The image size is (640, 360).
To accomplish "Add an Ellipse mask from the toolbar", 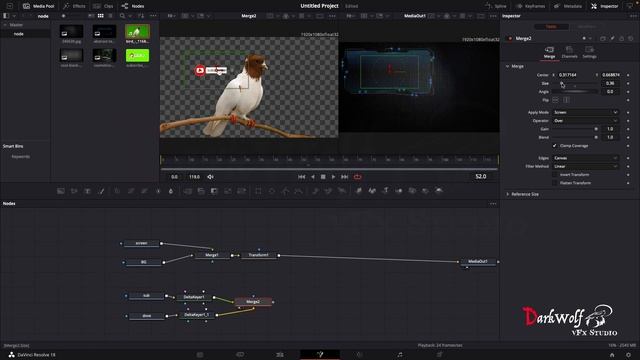I will pos(272,191).
